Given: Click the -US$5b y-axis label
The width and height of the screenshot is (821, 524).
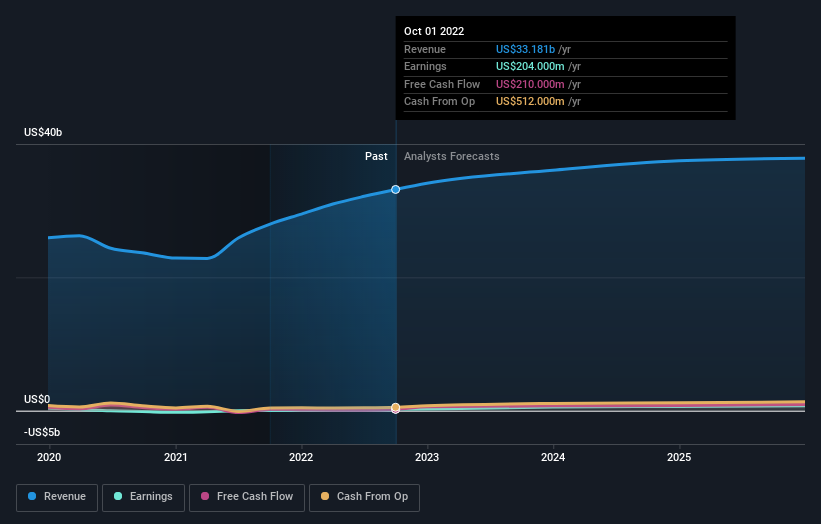Looking at the screenshot, I should coord(41,432).
